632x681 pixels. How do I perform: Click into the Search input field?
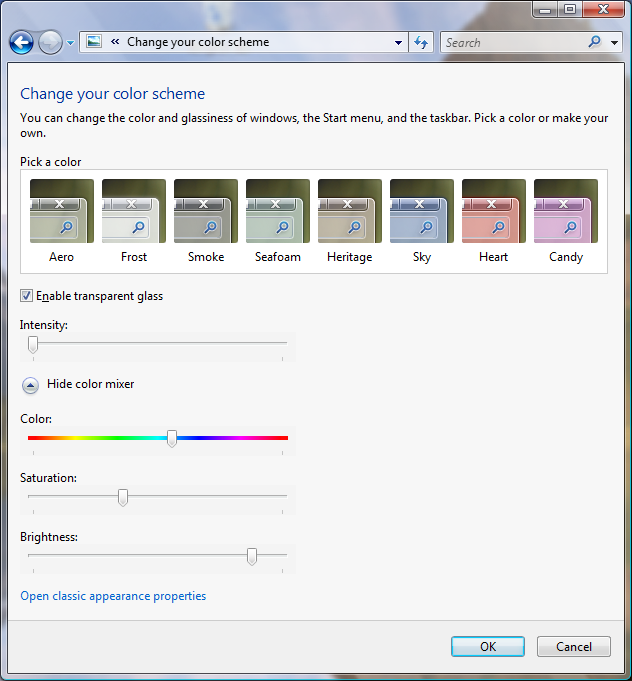[515, 43]
